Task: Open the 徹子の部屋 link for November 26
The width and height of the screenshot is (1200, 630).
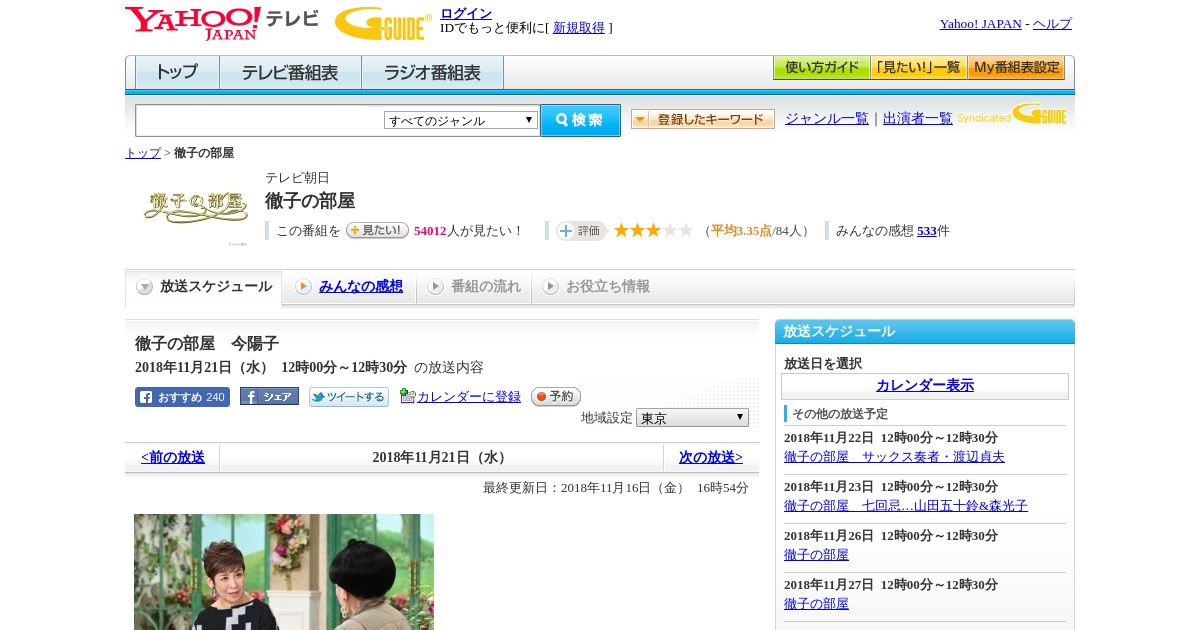Action: [x=816, y=555]
